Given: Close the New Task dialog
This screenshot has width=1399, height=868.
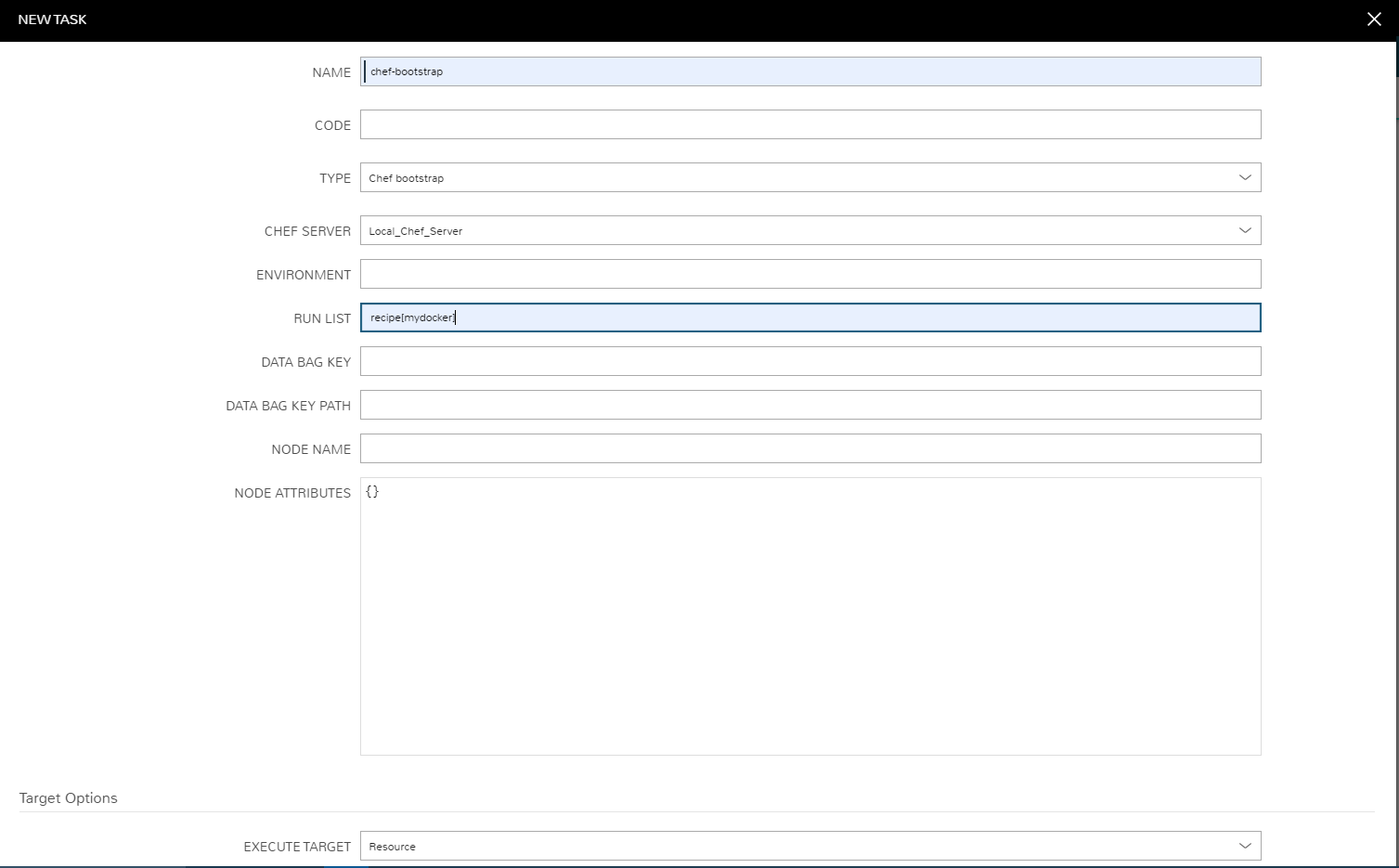Looking at the screenshot, I should [x=1374, y=19].
